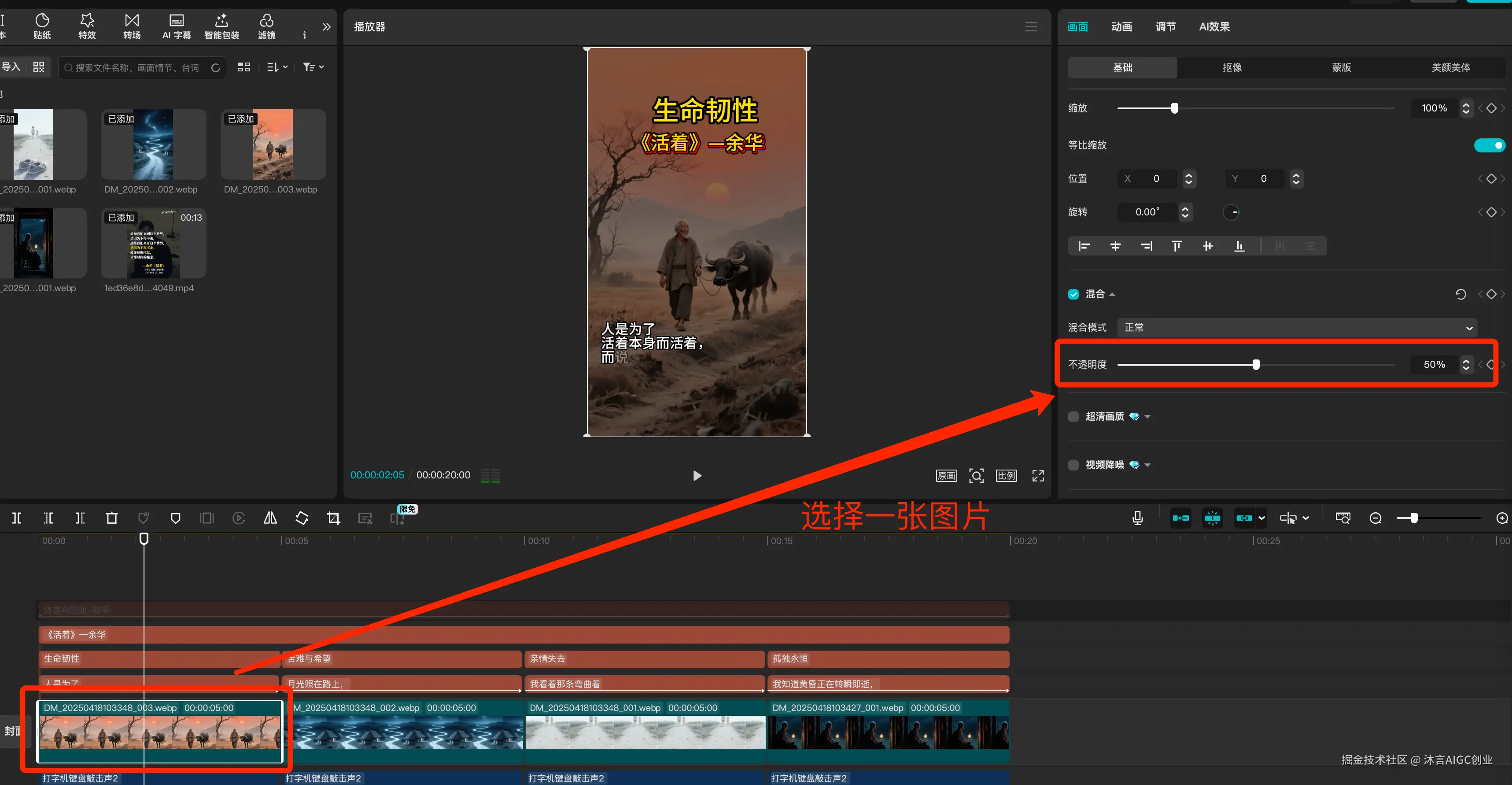Click the 比例 aspect ratio button
Screen dimensions: 1512x785
[1006, 476]
